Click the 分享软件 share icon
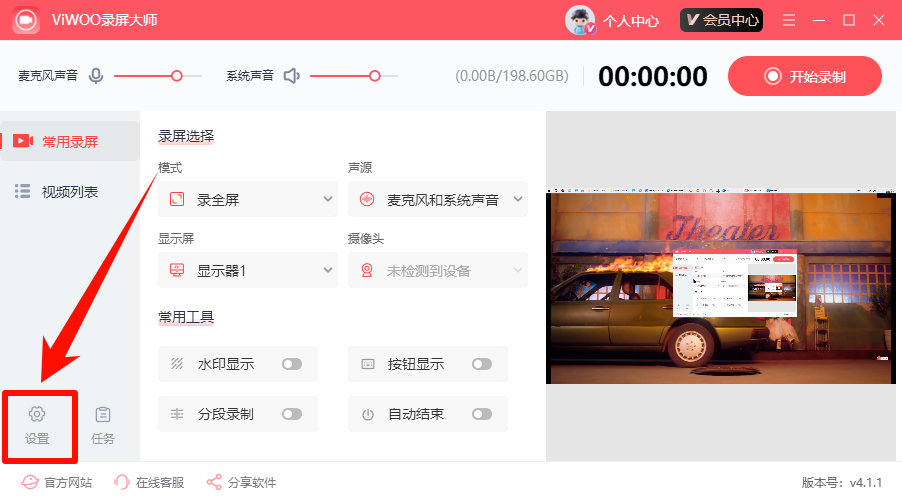This screenshot has width=902, height=502. (214, 482)
